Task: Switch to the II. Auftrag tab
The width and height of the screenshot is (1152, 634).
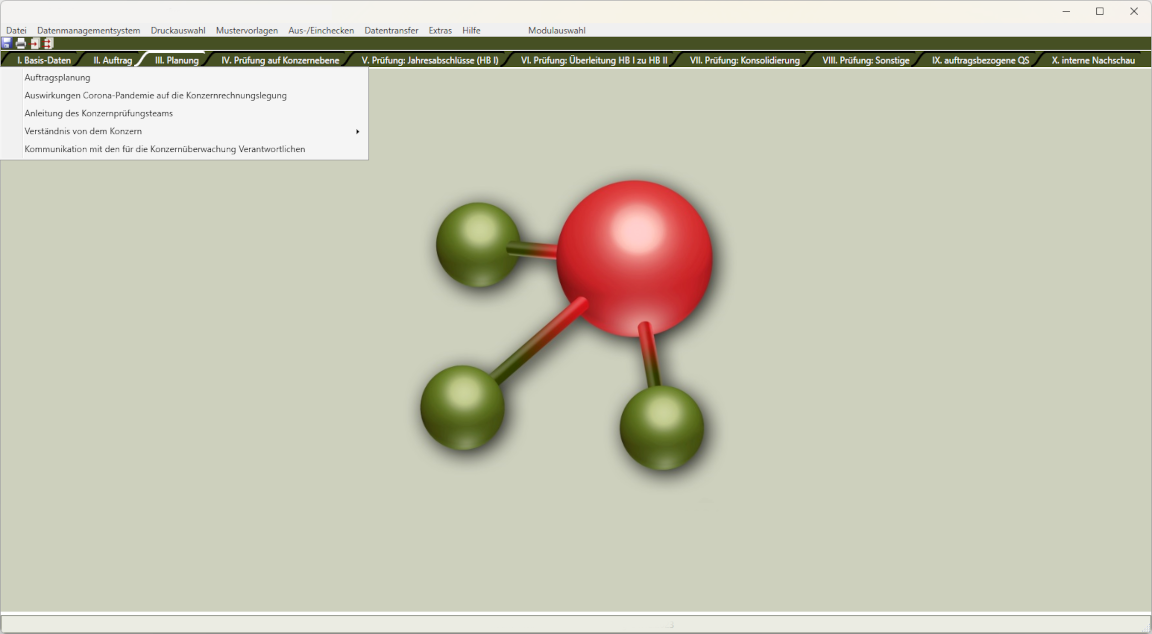Action: tap(112, 60)
